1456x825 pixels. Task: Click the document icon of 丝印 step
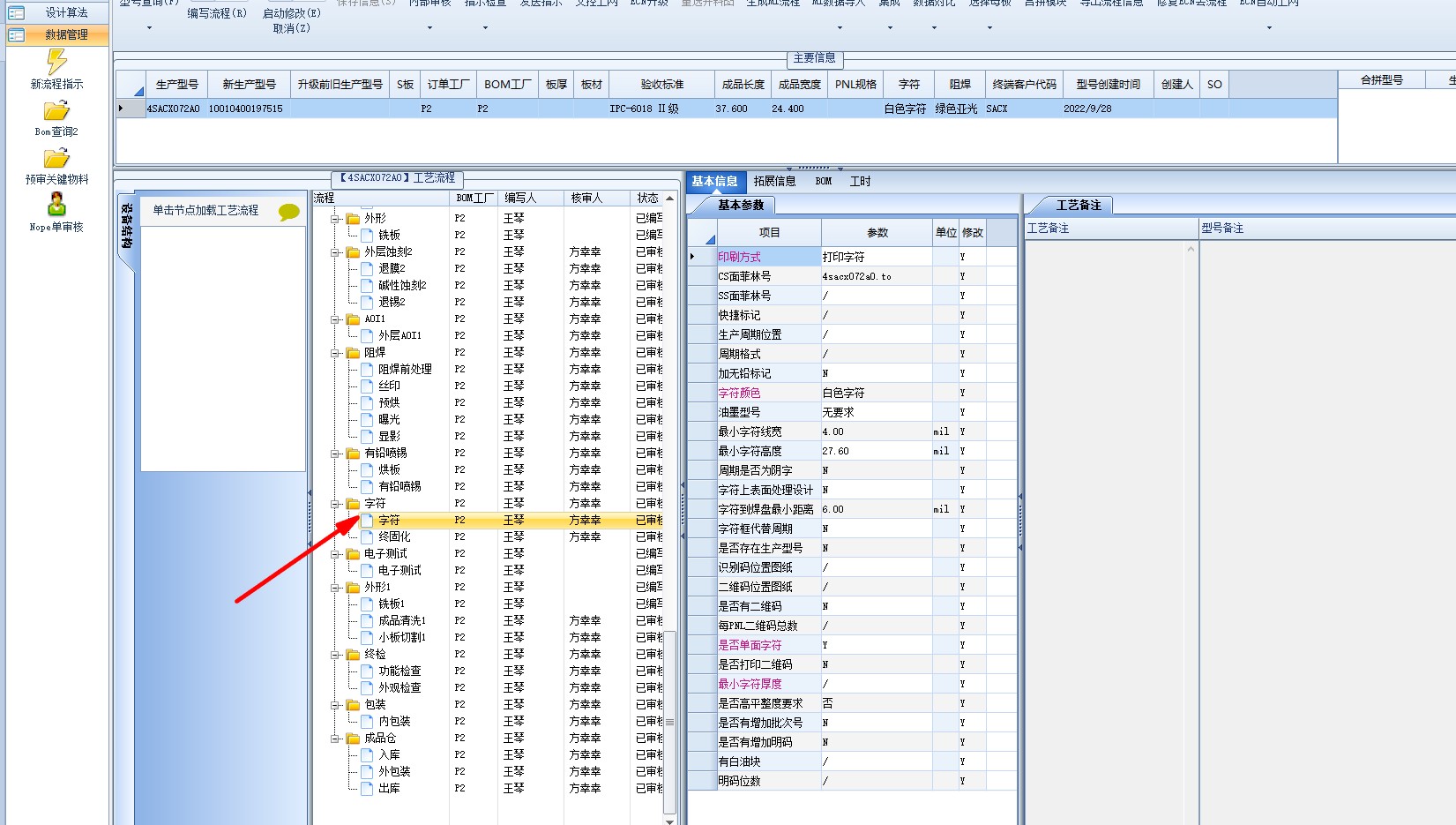click(367, 386)
